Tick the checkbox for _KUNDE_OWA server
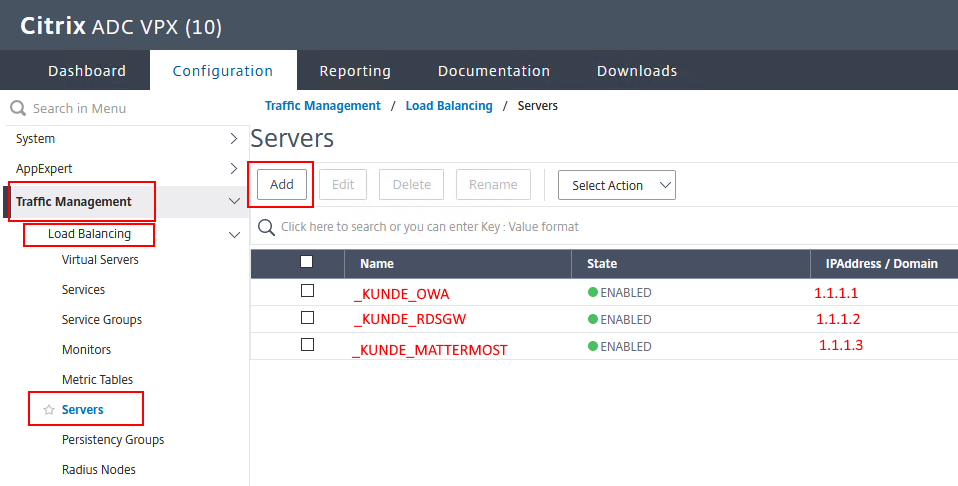The width and height of the screenshot is (958, 486). coord(308,291)
